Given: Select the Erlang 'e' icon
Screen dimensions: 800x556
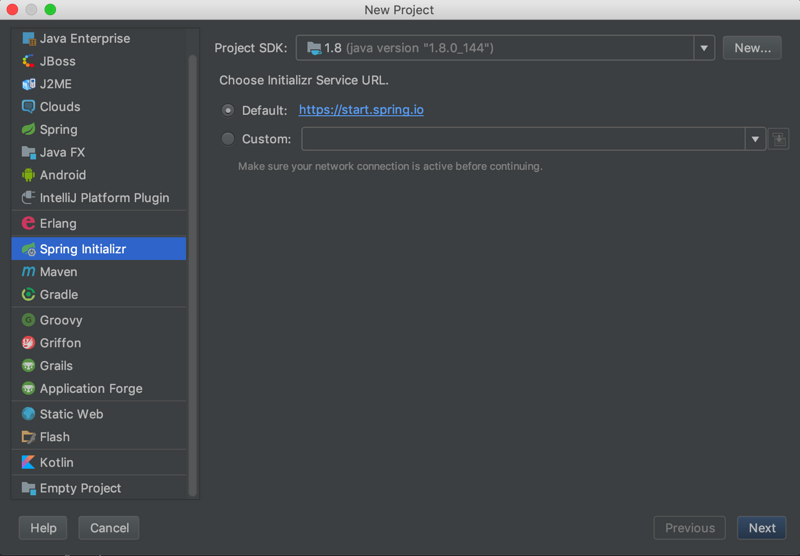Looking at the screenshot, I should [29, 223].
